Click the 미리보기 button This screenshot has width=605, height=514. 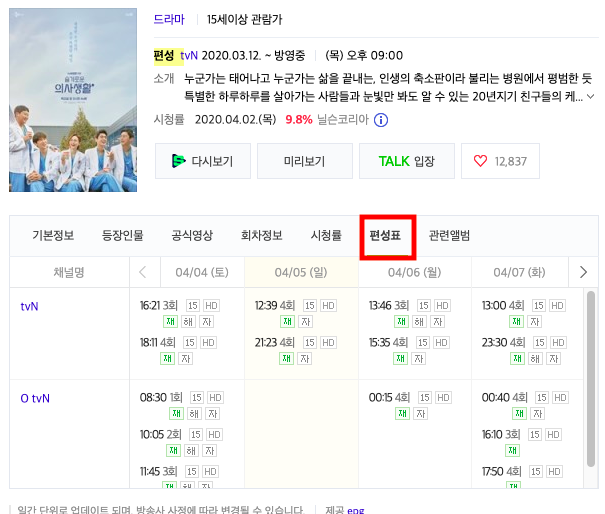click(x=305, y=161)
